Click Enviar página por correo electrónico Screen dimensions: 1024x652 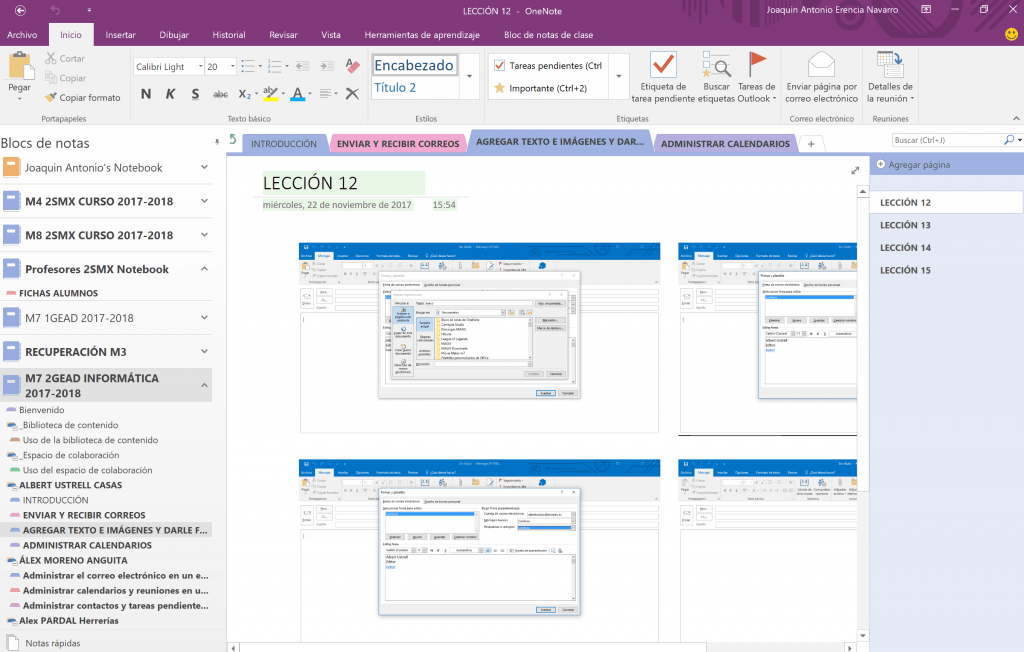[821, 77]
